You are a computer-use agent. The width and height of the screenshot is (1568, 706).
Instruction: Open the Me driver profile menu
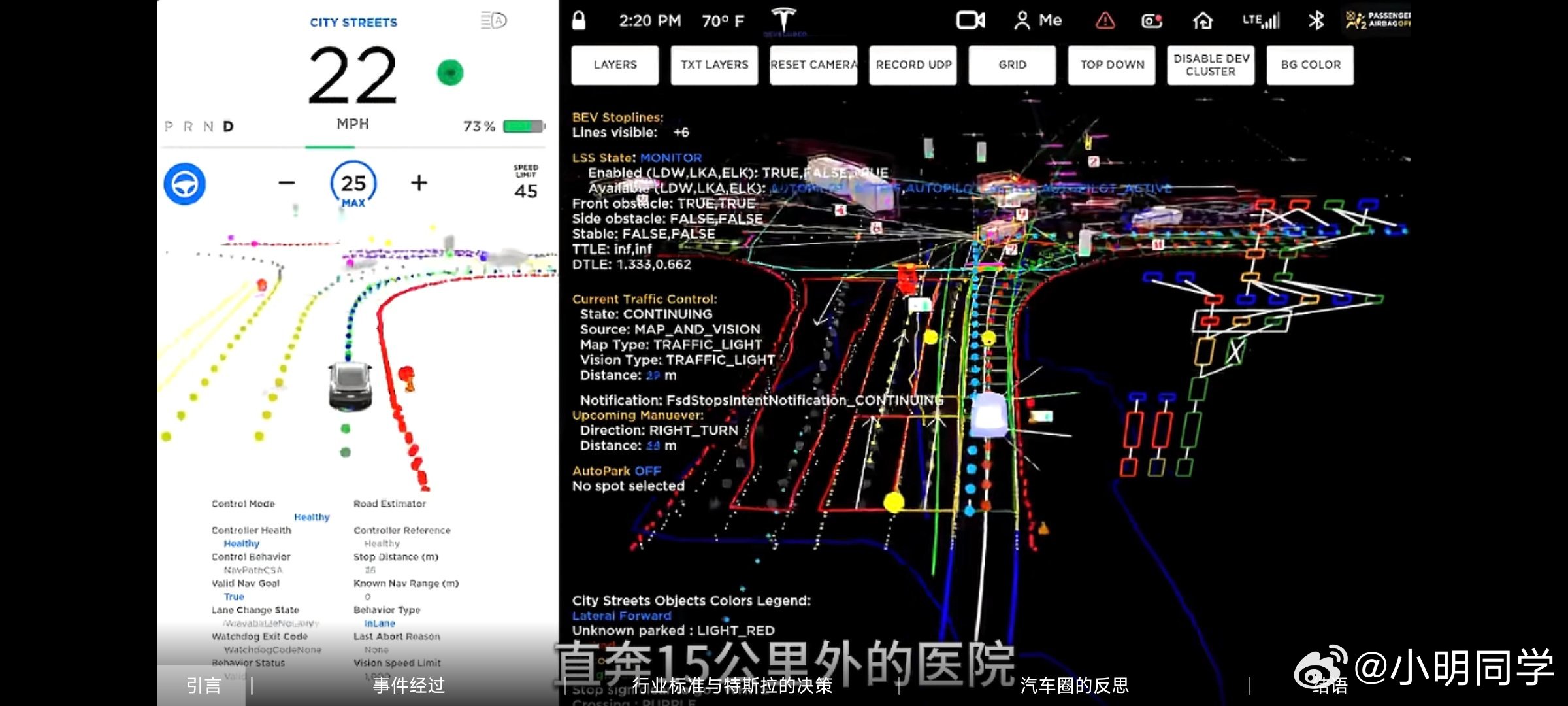click(1037, 20)
